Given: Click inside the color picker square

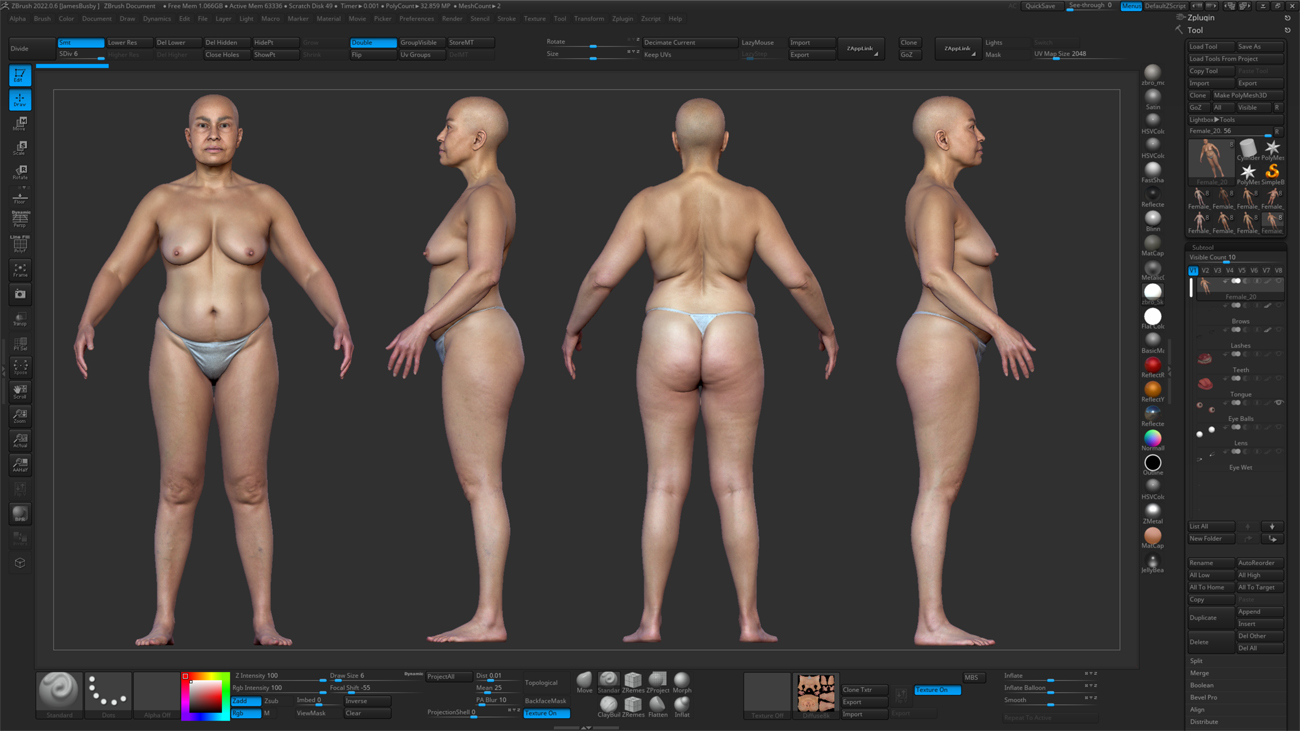Looking at the screenshot, I should [x=207, y=695].
